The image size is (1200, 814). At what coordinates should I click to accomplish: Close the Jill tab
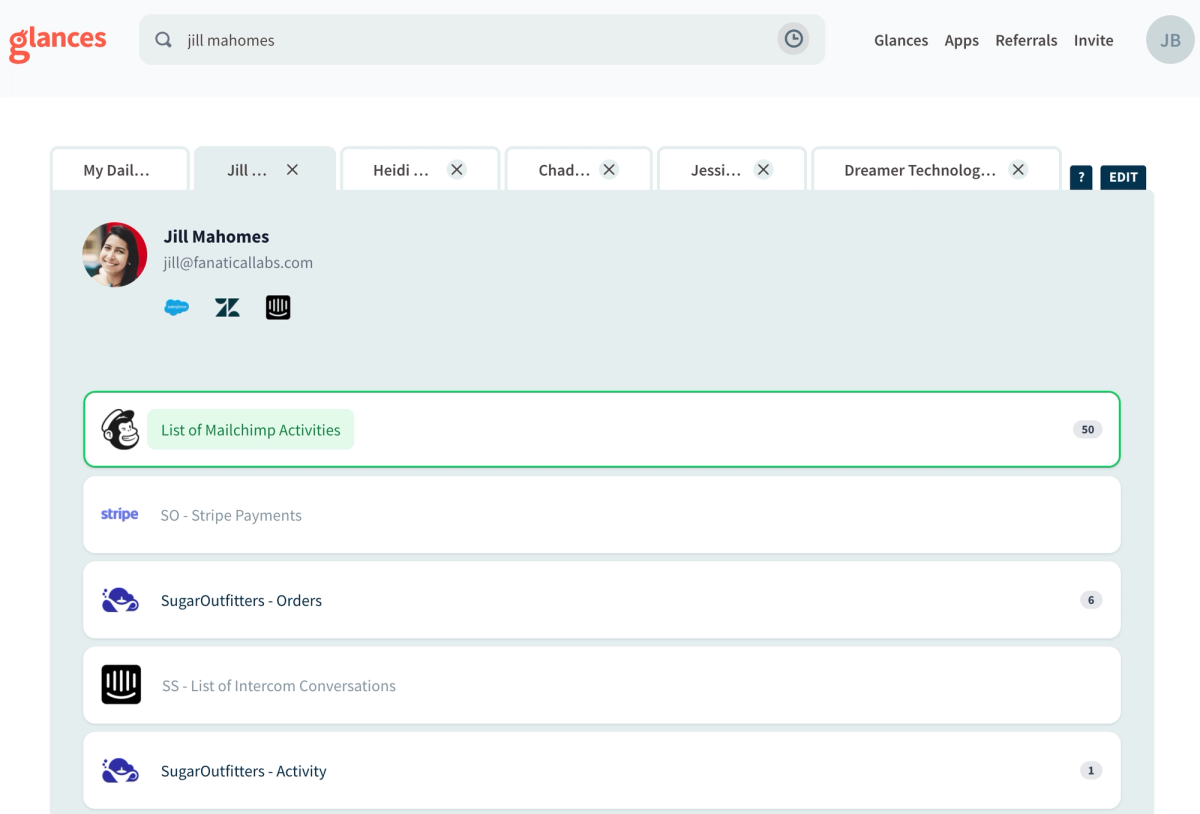point(292,170)
